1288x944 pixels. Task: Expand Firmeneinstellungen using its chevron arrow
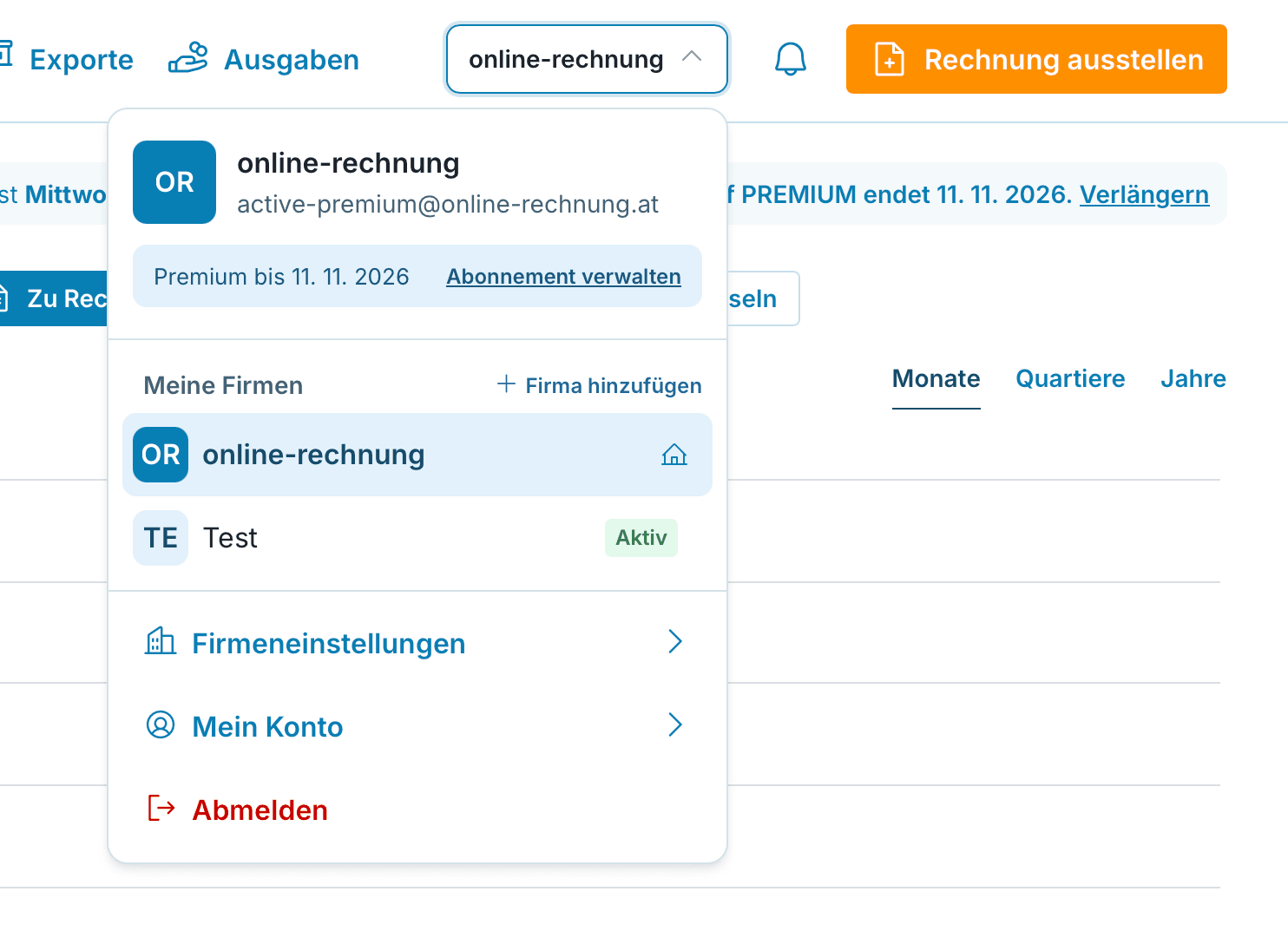tap(675, 641)
